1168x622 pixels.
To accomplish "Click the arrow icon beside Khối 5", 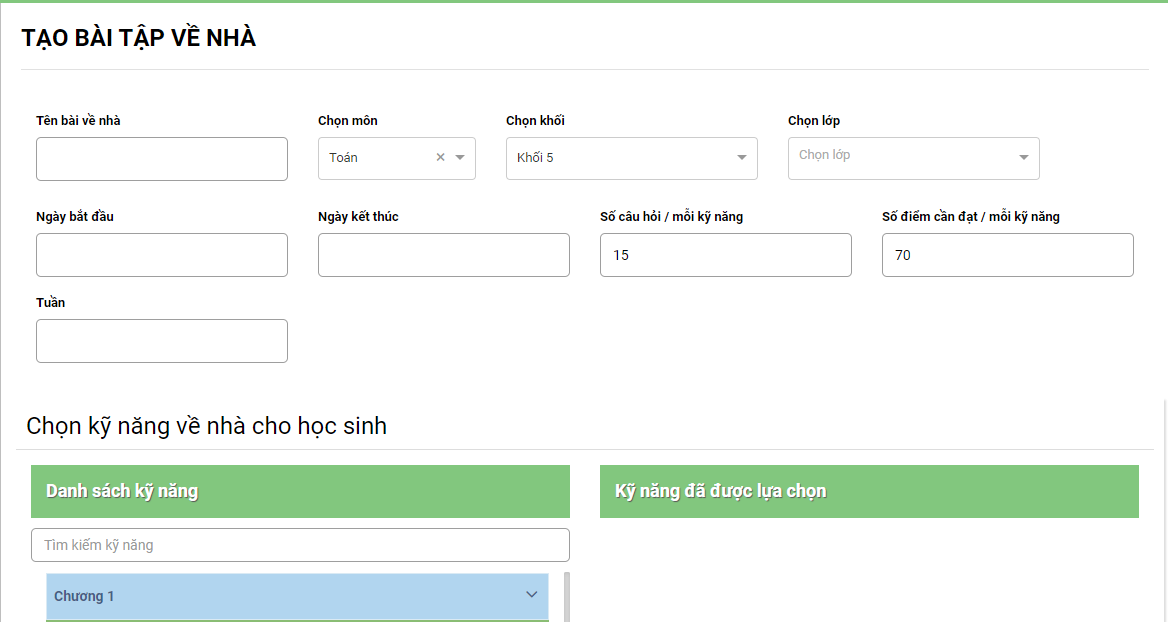I will 741,158.
